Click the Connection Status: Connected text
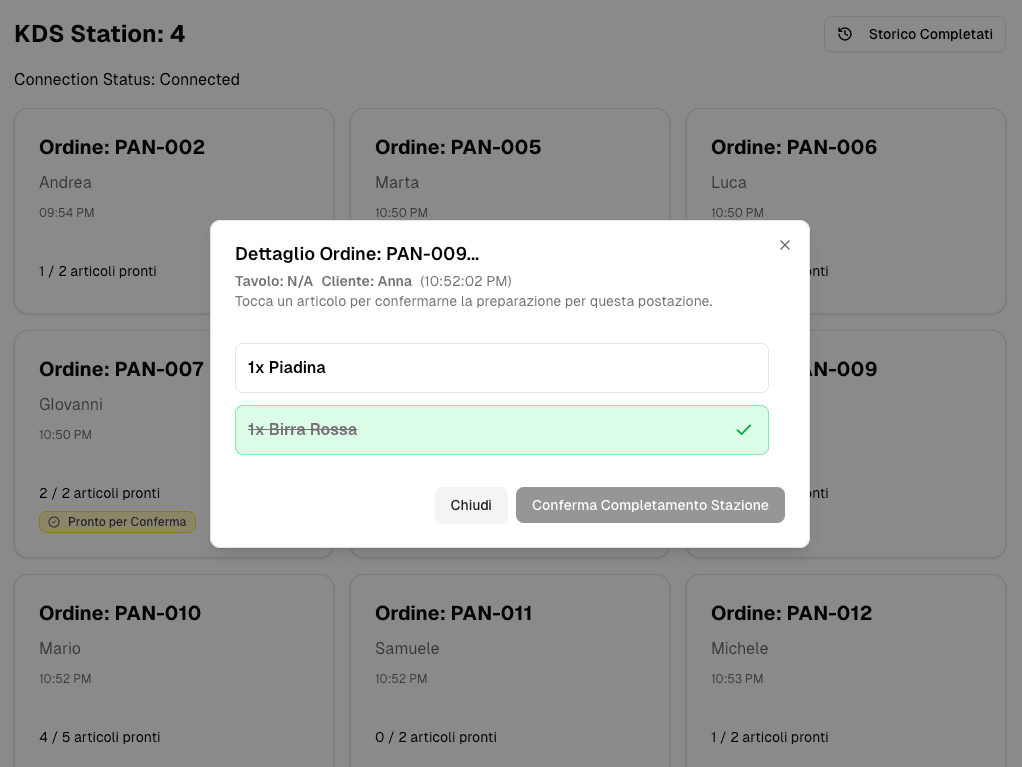Viewport: 1022px width, 767px height. pos(127,79)
